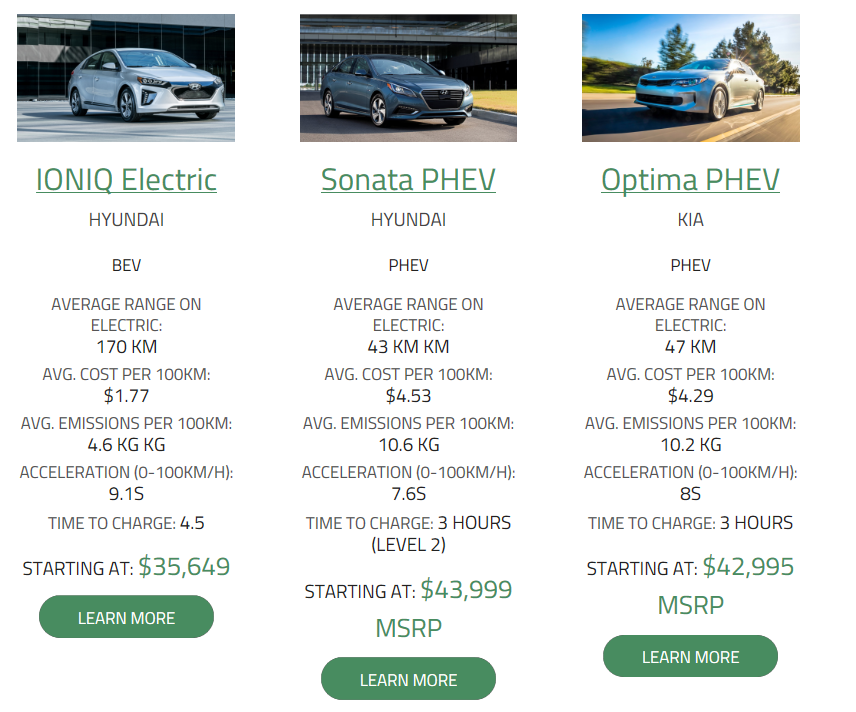Screen dimensions: 856x712
Task: Click the $42,995 starting price
Action: pos(748,567)
